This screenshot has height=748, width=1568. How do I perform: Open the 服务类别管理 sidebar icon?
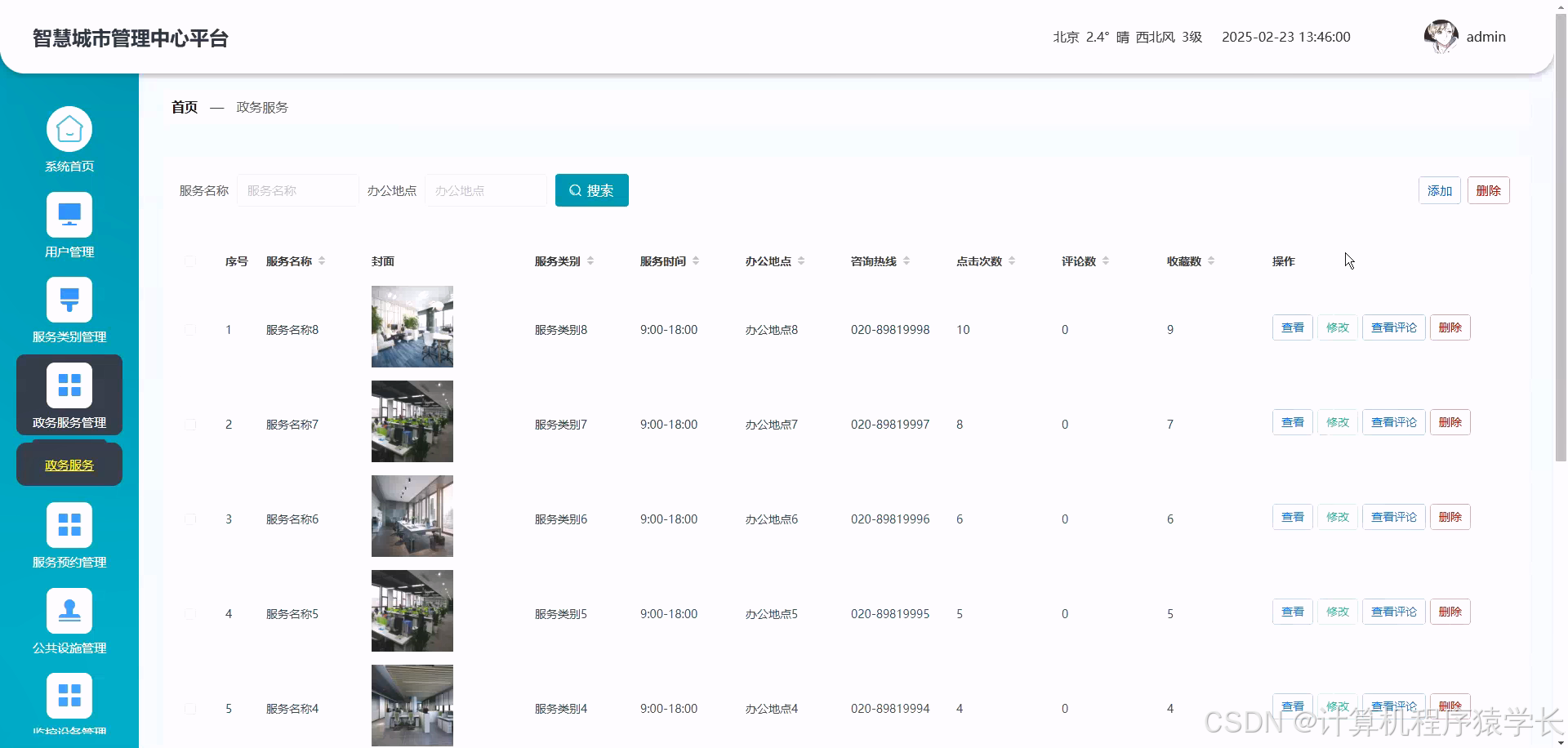69,300
